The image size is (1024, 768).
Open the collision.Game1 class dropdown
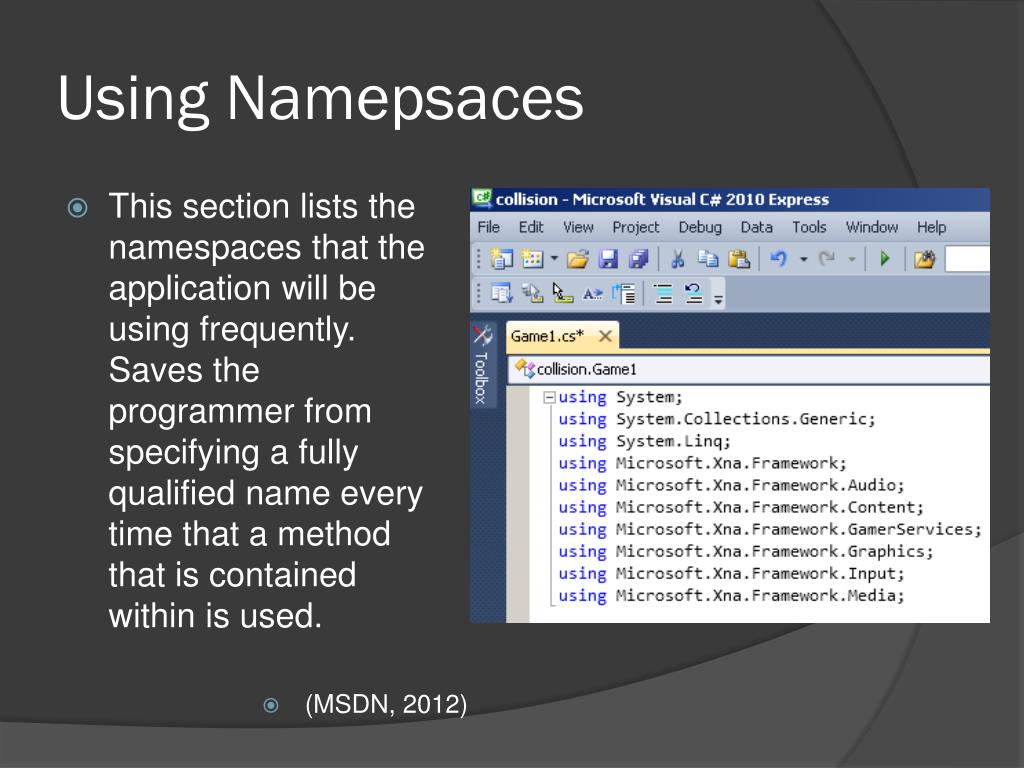[x=749, y=370]
